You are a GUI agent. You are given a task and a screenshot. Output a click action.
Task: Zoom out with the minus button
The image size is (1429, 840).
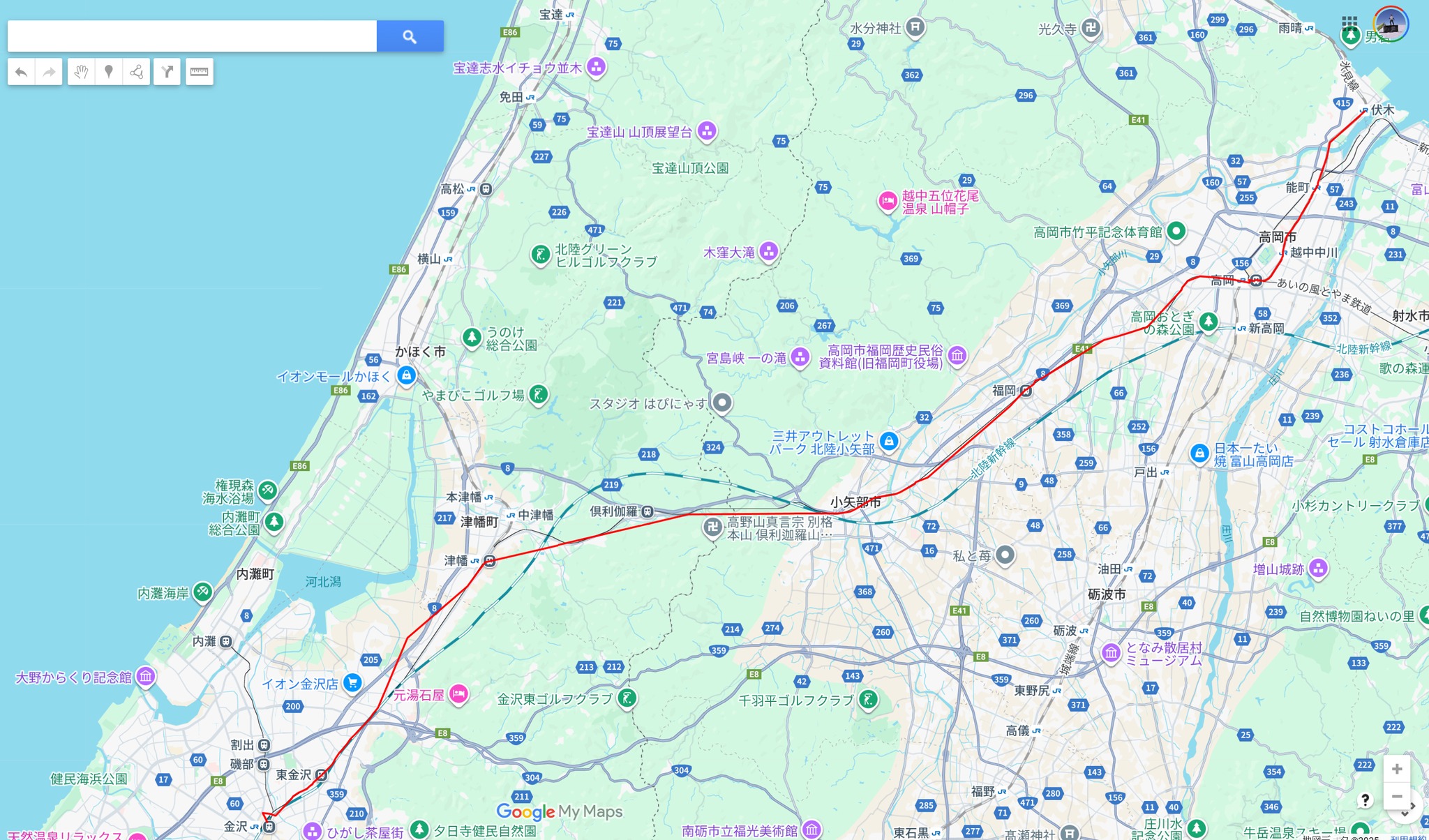click(x=1396, y=797)
